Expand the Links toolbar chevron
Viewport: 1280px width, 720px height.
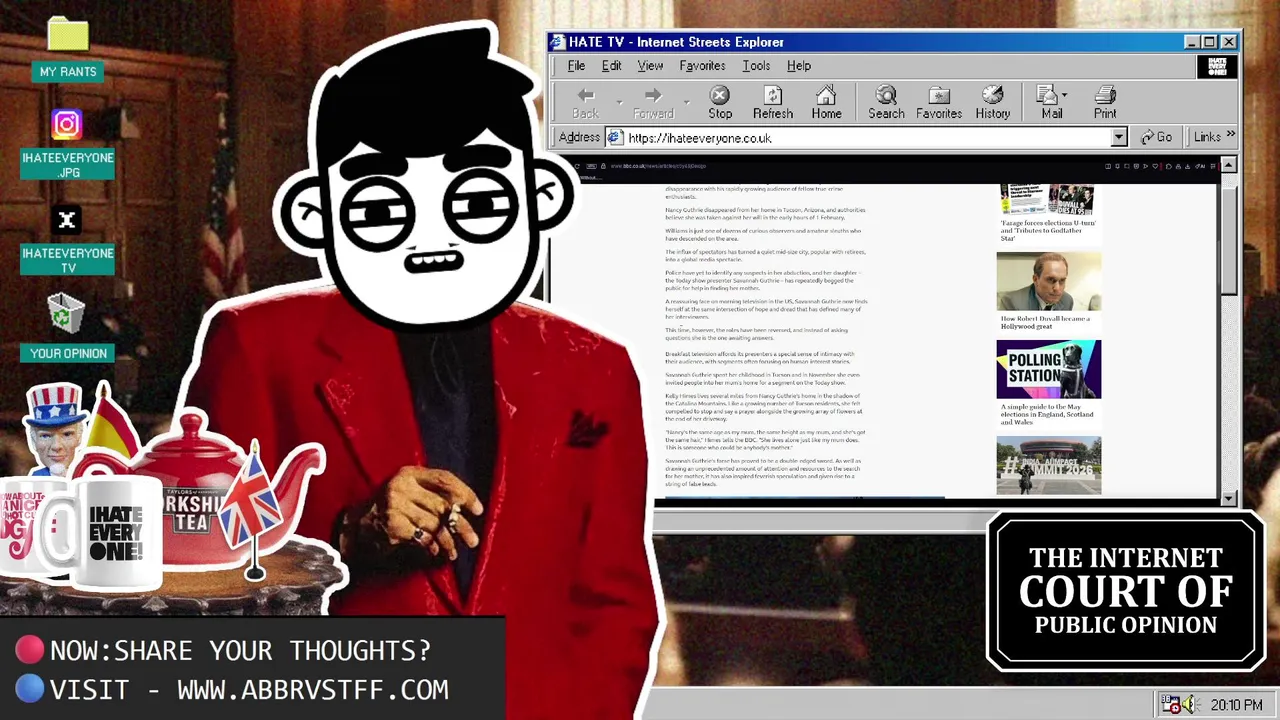pyautogui.click(x=1230, y=136)
